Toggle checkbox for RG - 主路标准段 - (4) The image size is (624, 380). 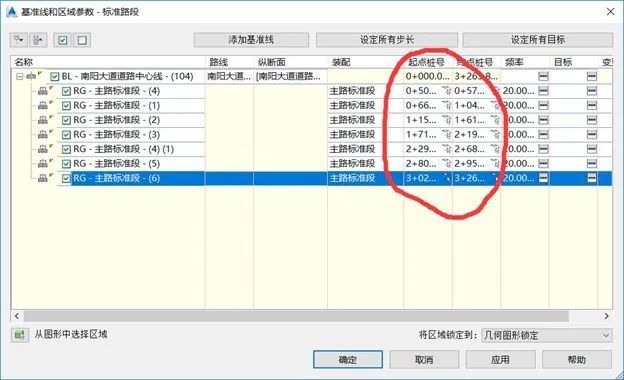coord(66,91)
